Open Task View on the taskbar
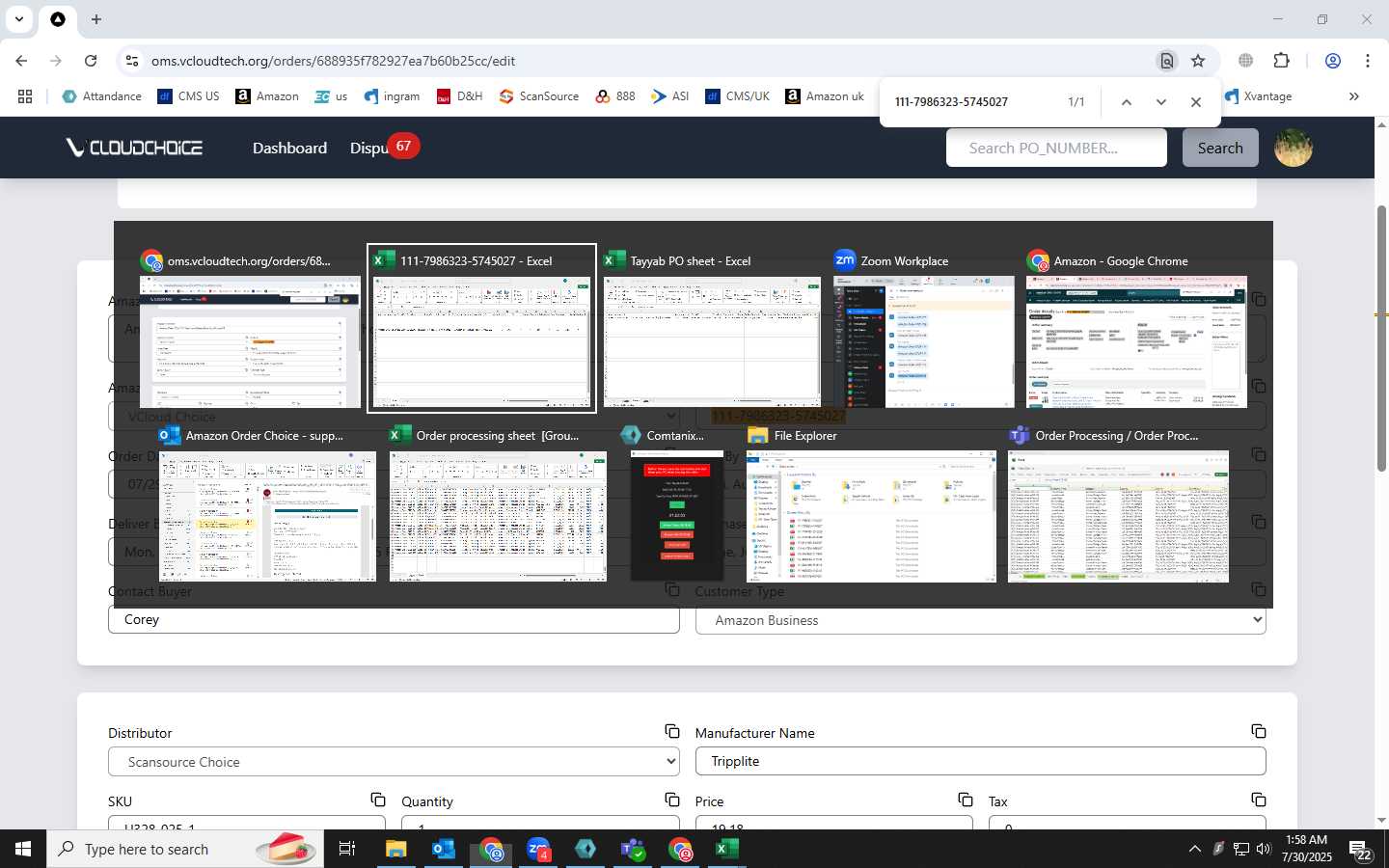Viewport: 1389px width, 868px height. click(x=347, y=849)
